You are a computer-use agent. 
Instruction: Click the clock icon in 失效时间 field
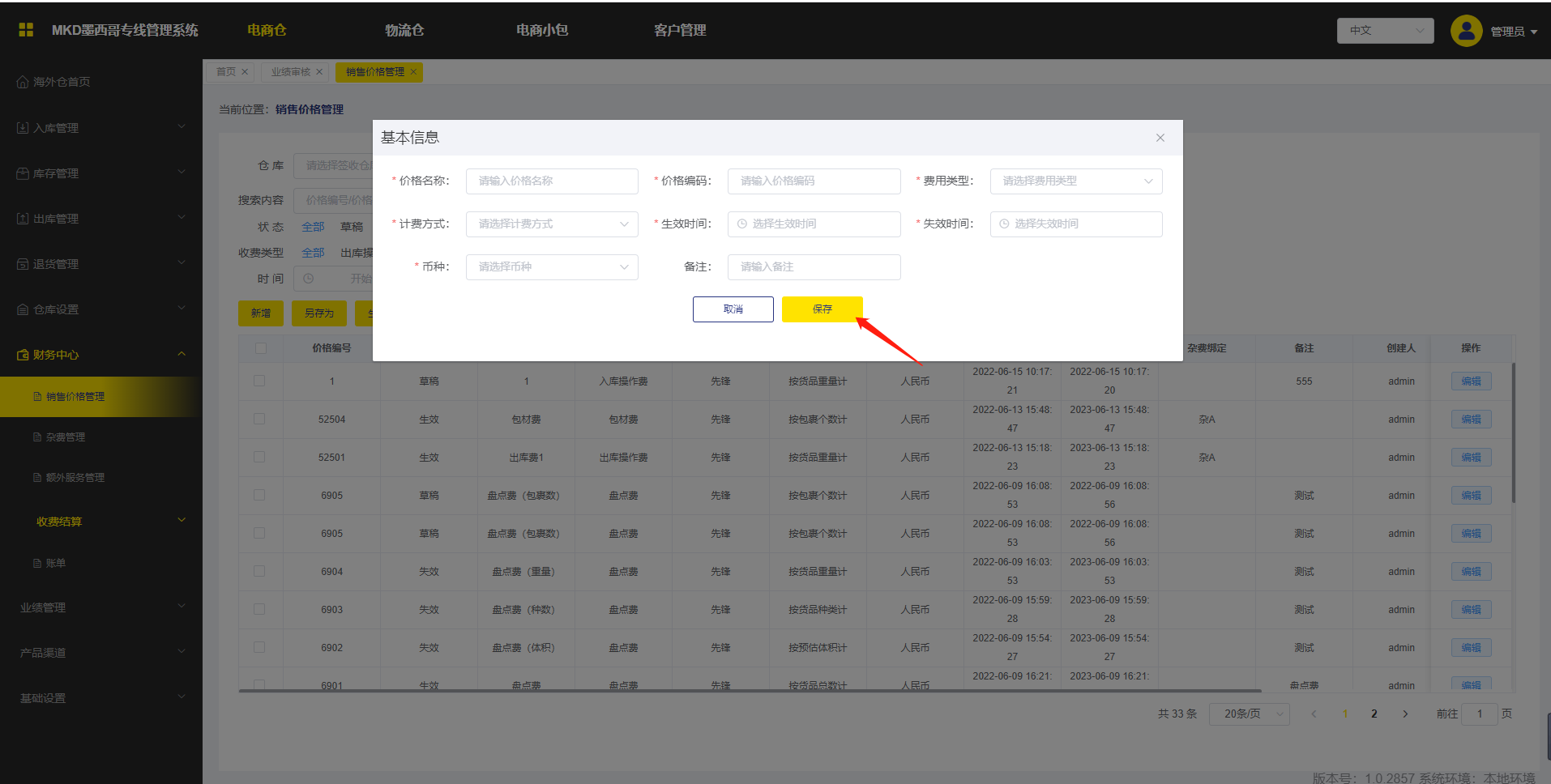(x=1005, y=224)
